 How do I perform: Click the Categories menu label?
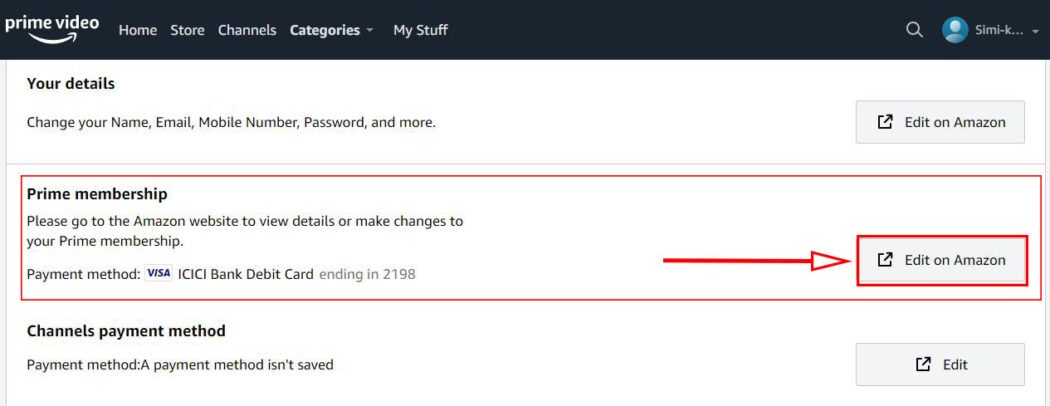coord(324,30)
